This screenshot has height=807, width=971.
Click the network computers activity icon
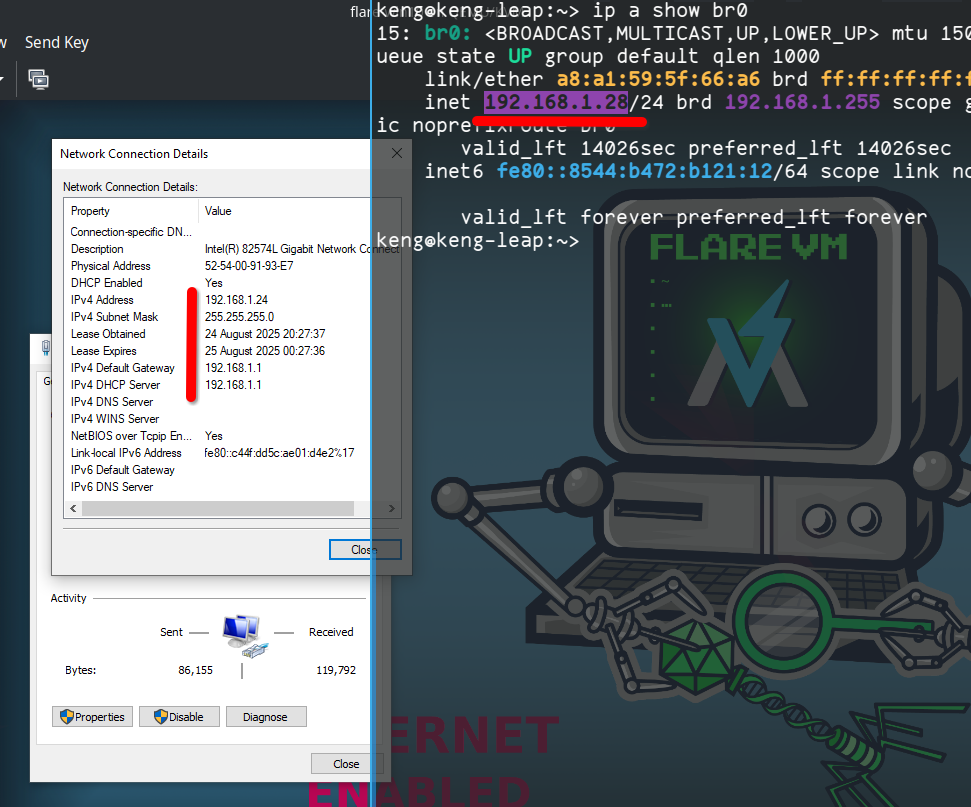[x=242, y=633]
